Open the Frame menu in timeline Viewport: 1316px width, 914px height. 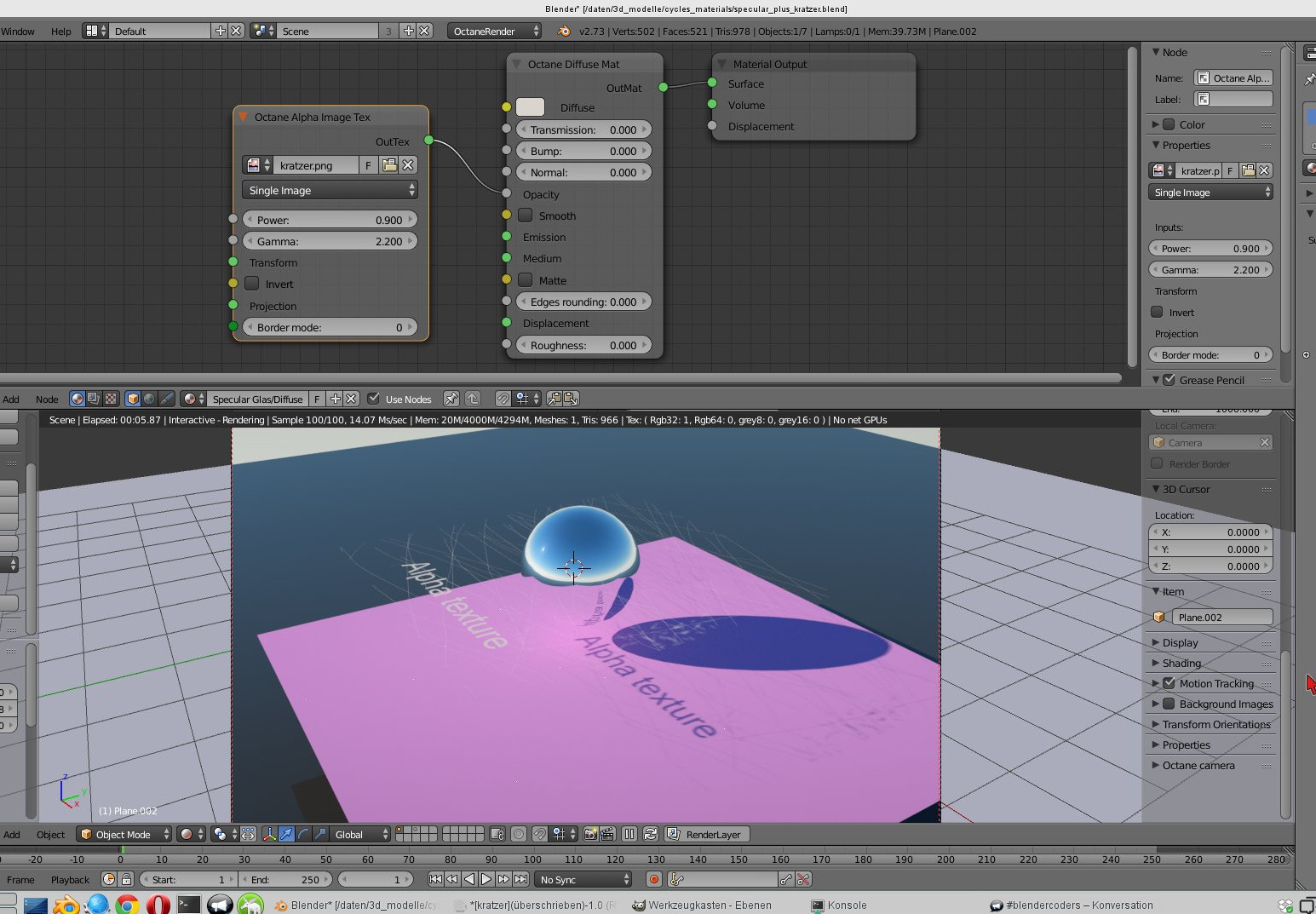[x=20, y=879]
